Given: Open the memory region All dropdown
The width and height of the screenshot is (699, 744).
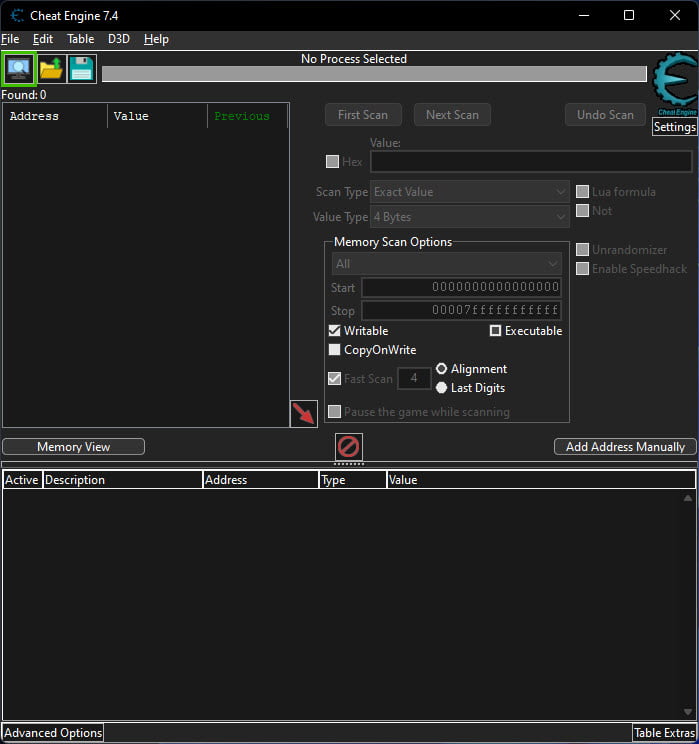Looking at the screenshot, I should pyautogui.click(x=447, y=264).
